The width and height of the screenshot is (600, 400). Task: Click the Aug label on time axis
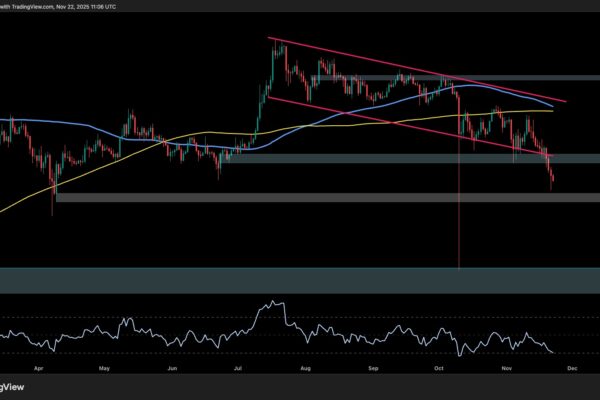[307, 367]
